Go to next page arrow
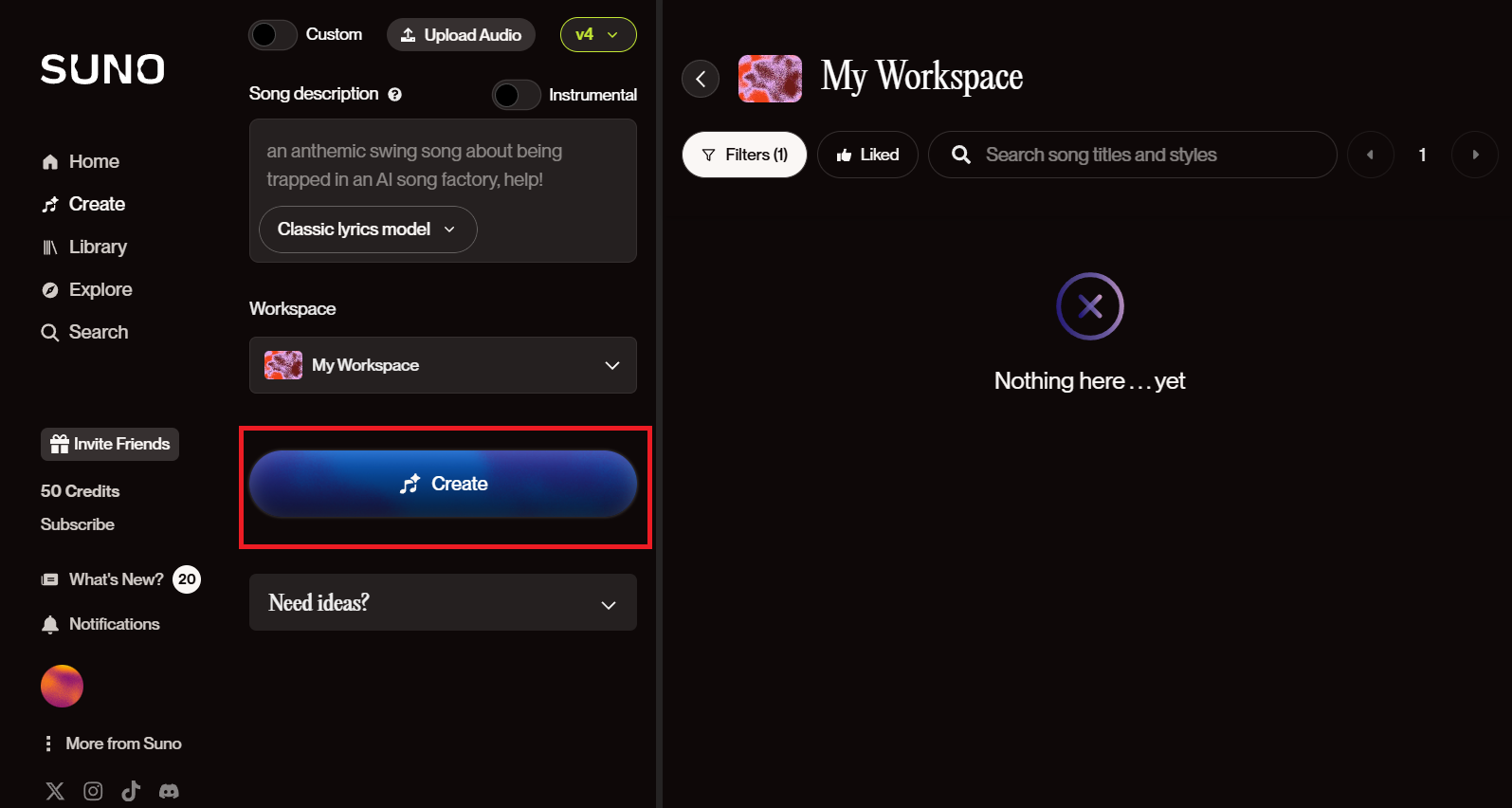Image resolution: width=1512 pixels, height=808 pixels. tap(1474, 155)
